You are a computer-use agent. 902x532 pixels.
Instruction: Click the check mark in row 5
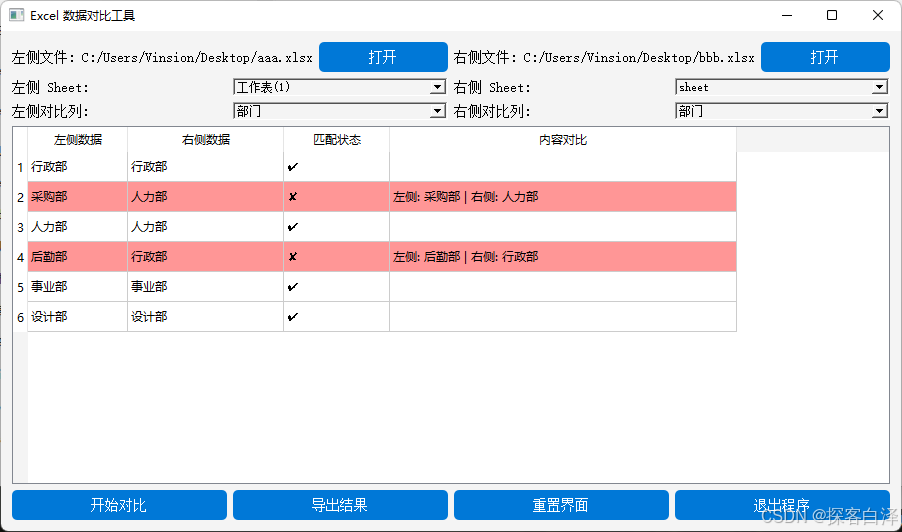293,286
